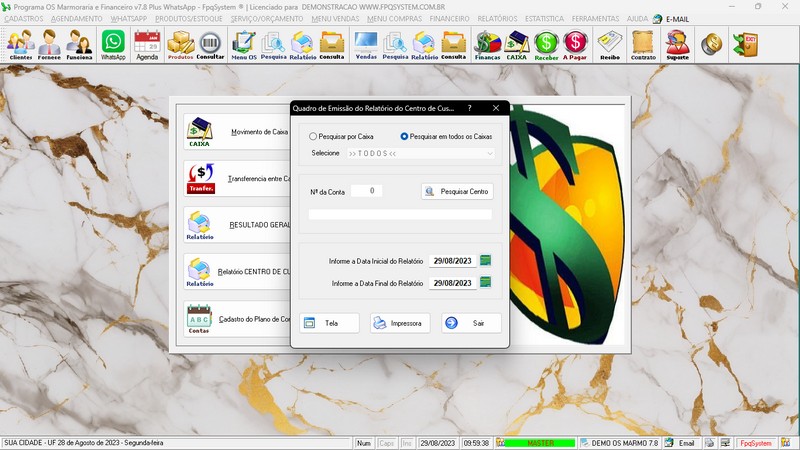Open calendar picker for Data Inicial
Image resolution: width=800 pixels, height=450 pixels.
pyautogui.click(x=486, y=261)
